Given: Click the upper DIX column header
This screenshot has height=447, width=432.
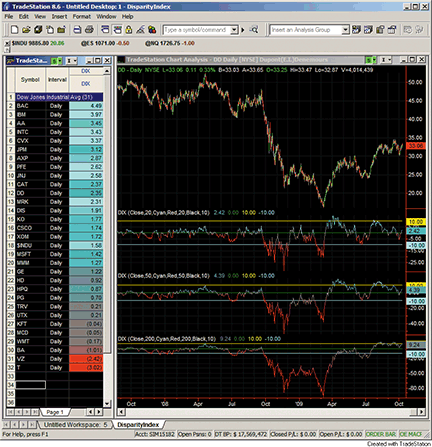Looking at the screenshot, I should [86, 71].
